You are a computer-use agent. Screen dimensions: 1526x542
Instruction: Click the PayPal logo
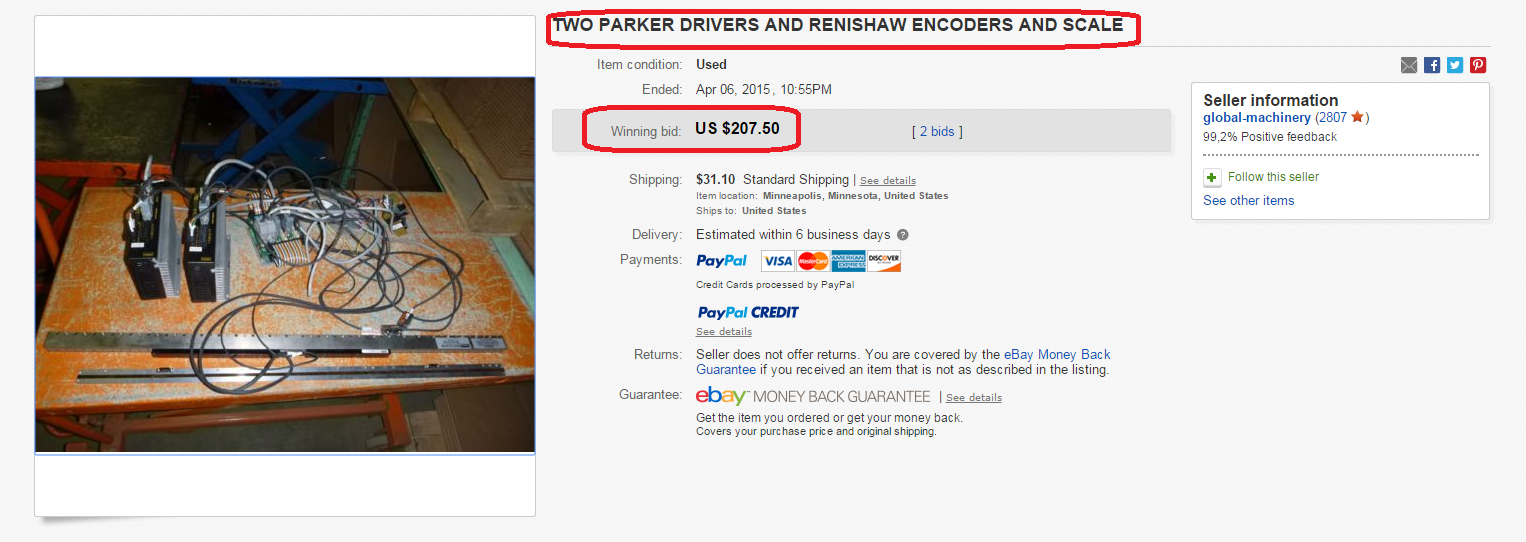(x=722, y=261)
